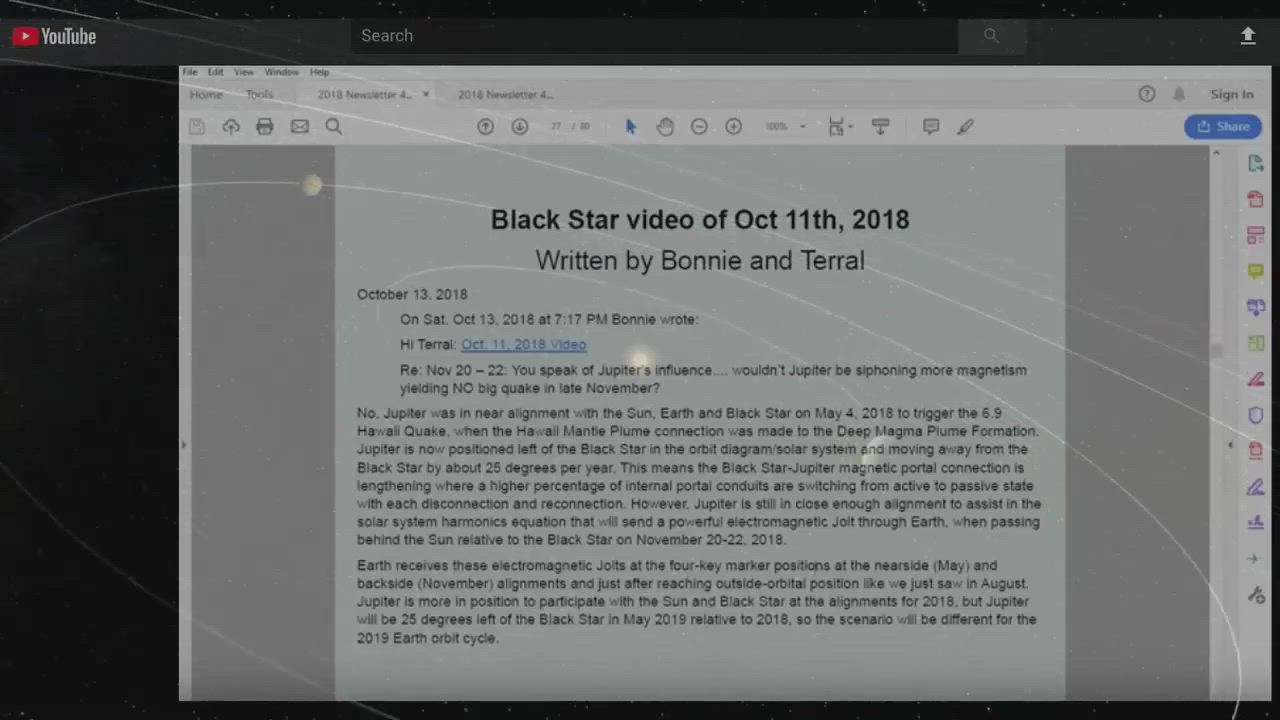Image resolution: width=1280 pixels, height=720 pixels.
Task: Open the add comment speech bubble tool
Action: coord(931,127)
